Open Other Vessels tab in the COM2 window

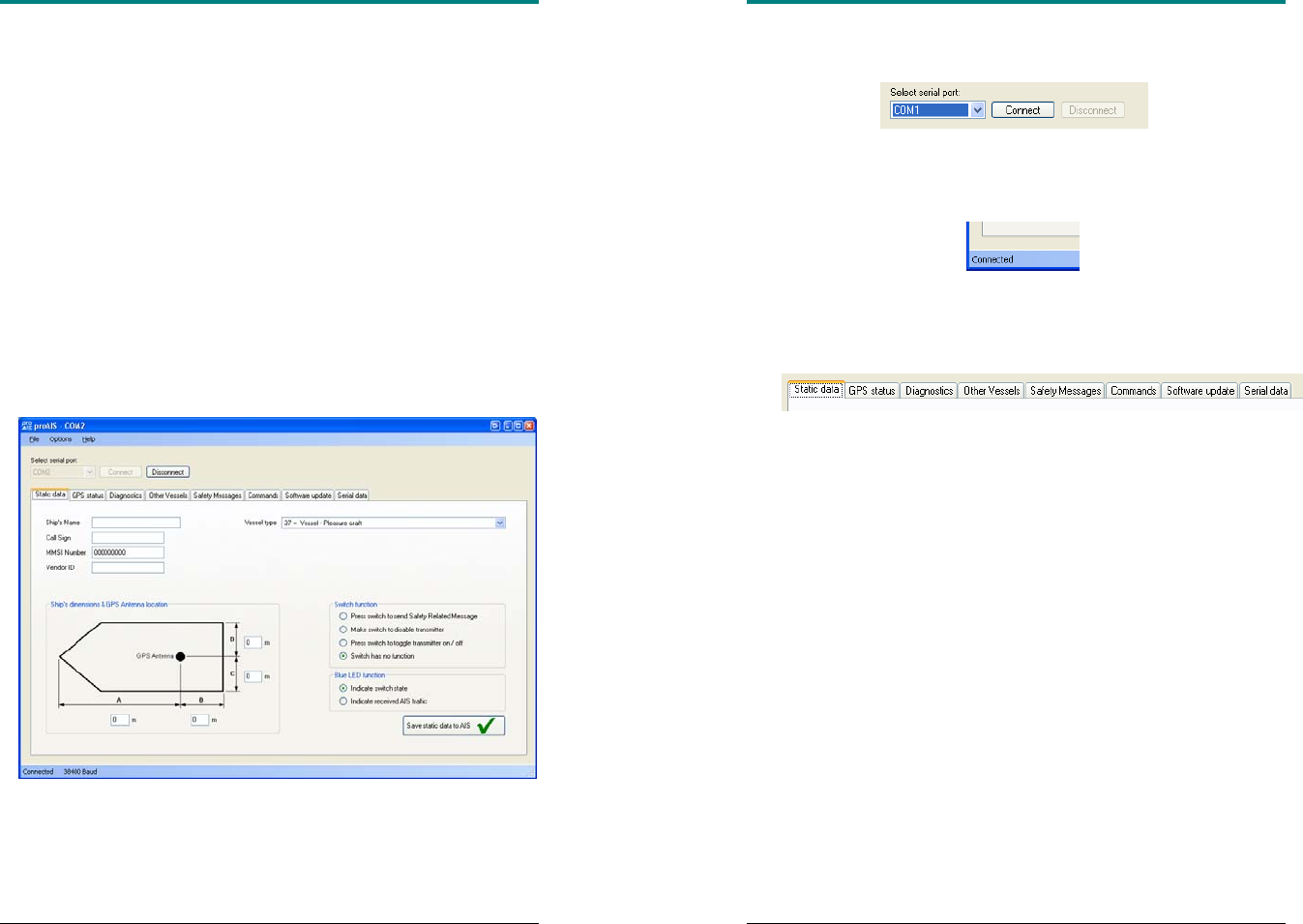point(168,495)
